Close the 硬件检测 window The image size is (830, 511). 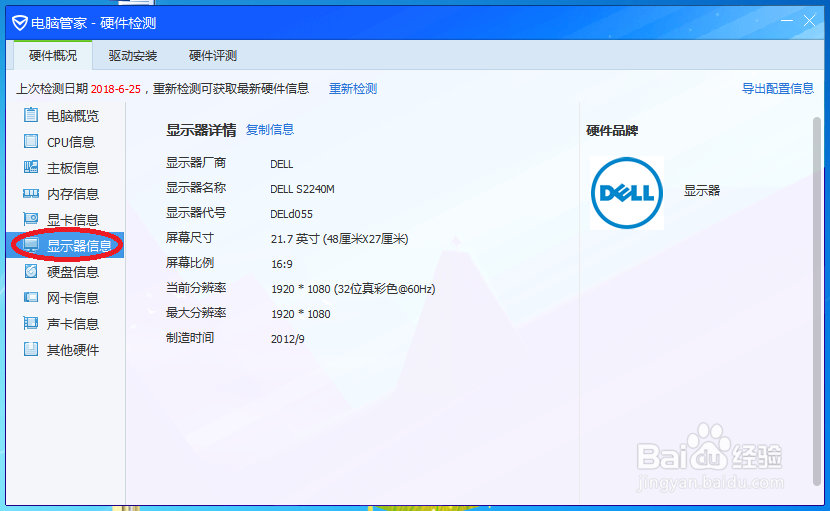click(x=809, y=21)
